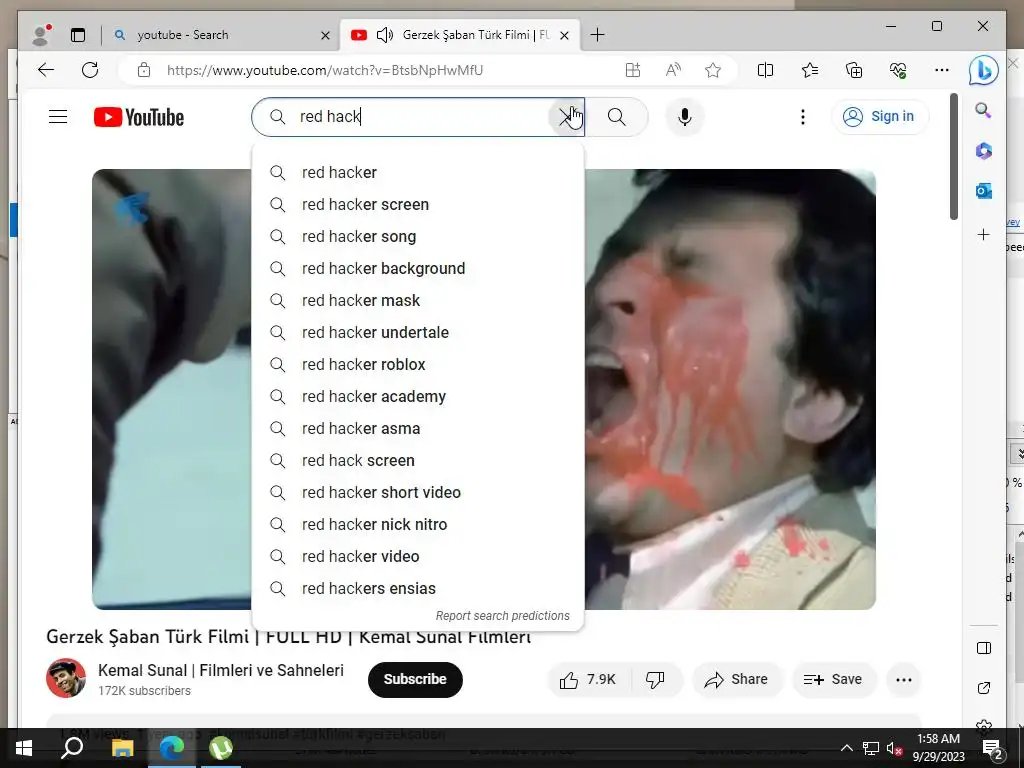
Task: Add a sidebar app with plus
Action: point(984,234)
